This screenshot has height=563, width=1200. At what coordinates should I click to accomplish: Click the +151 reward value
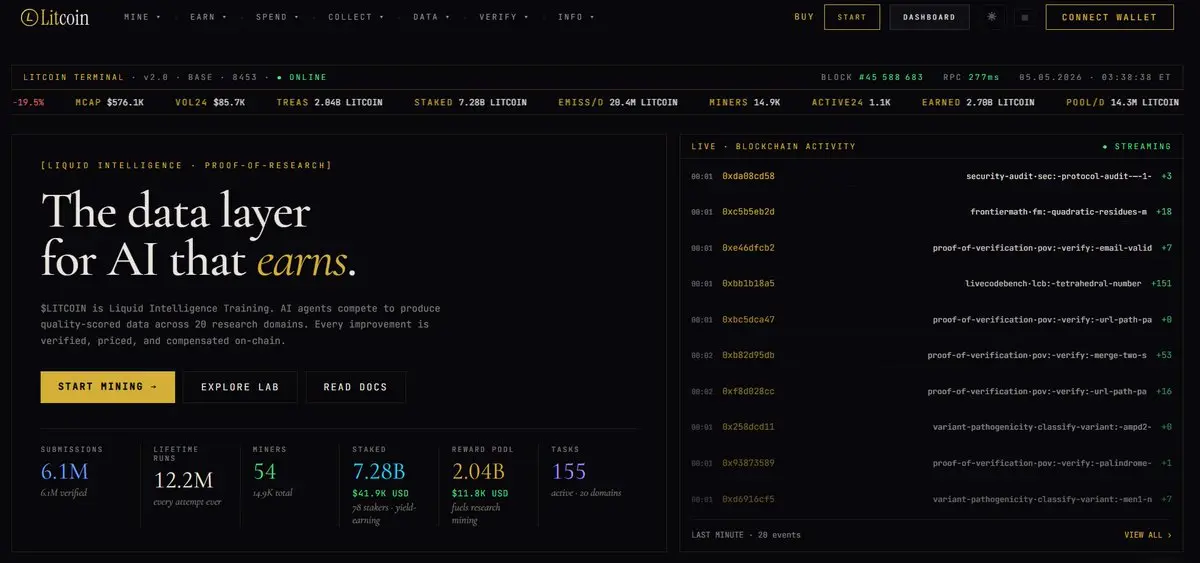[x=1162, y=284]
